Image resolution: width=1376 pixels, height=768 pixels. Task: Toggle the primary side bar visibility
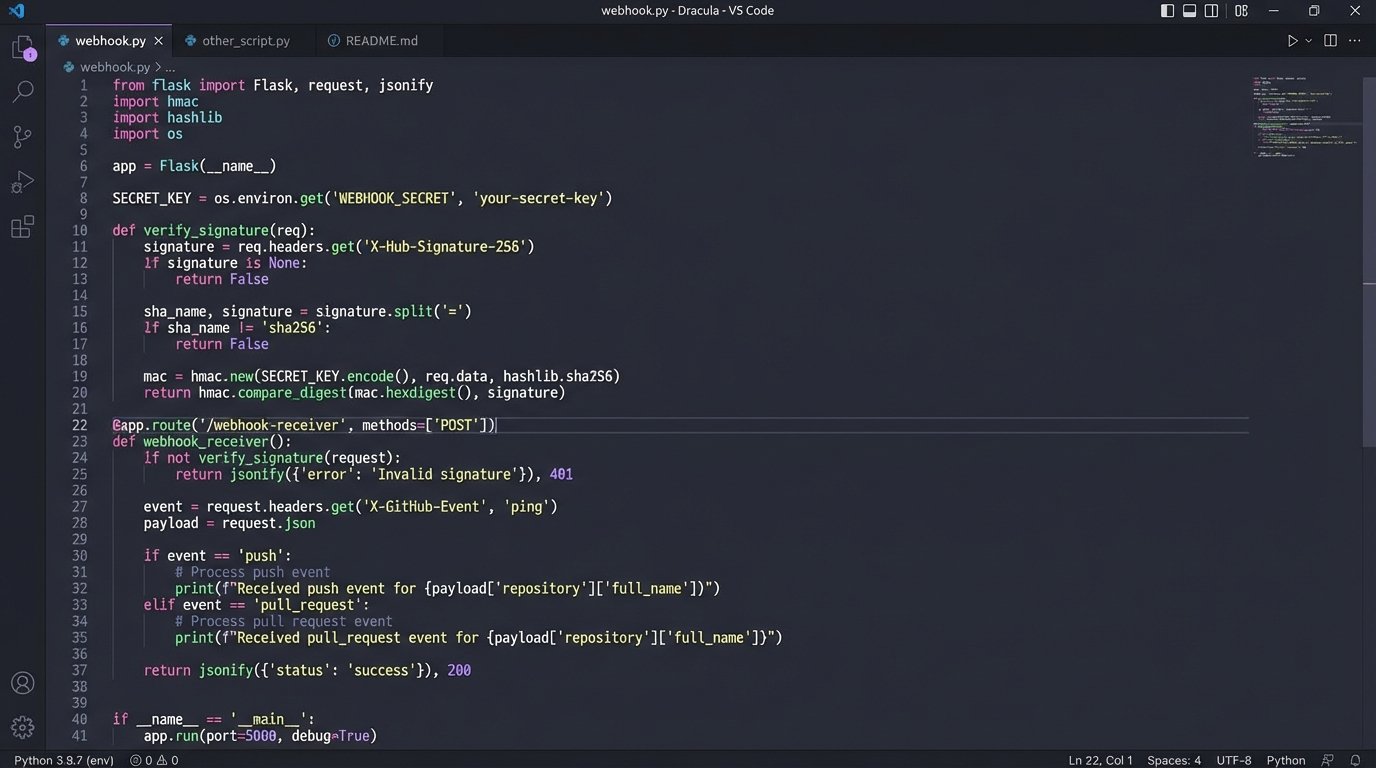pyautogui.click(x=1167, y=11)
